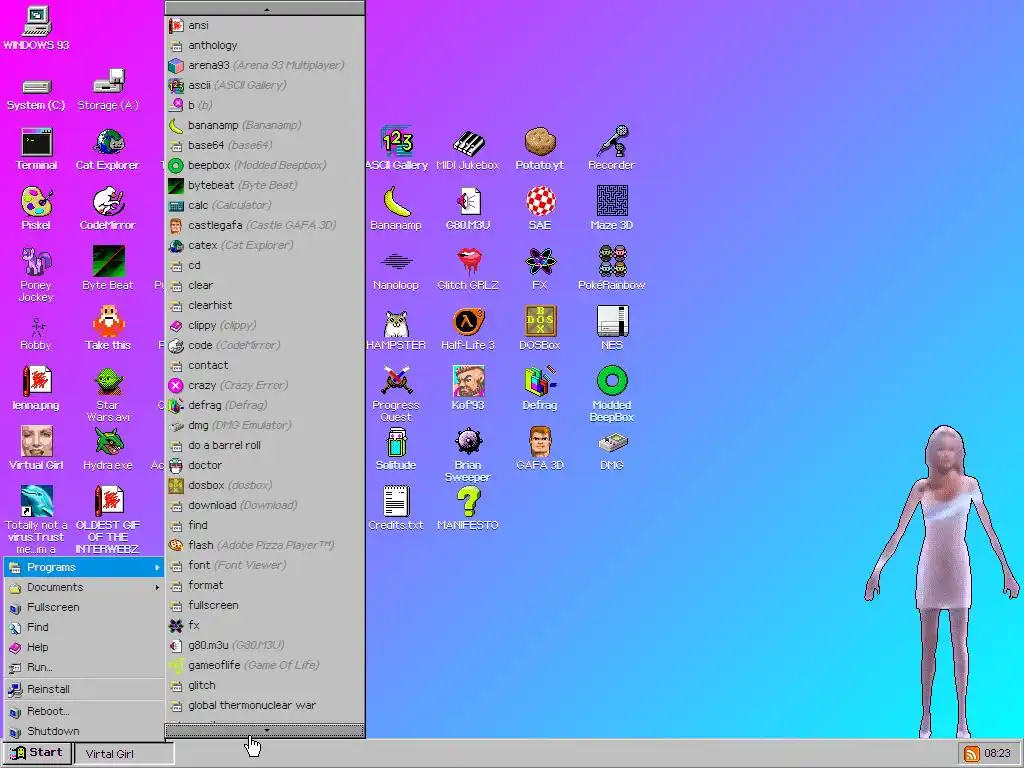Click the Virtal Girl taskbar button
Viewport: 1024px width, 768px height.
tap(124, 754)
